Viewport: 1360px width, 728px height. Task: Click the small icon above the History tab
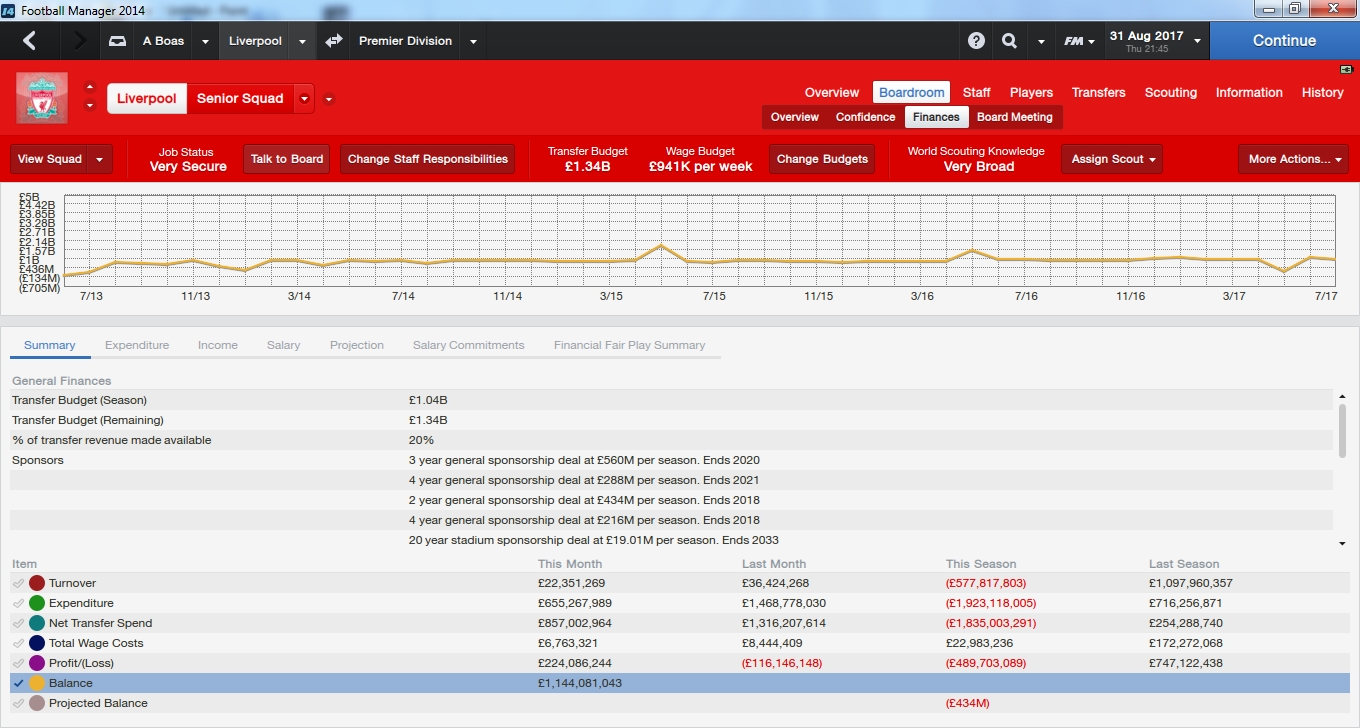1346,69
